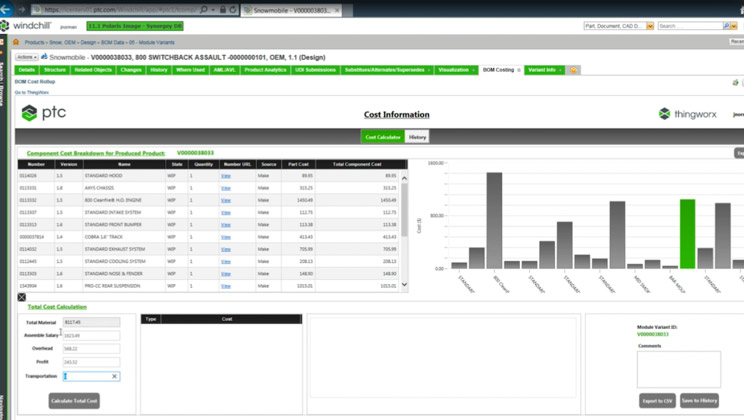Open the UDI Submissions tab
744x420 pixels.
(316, 70)
